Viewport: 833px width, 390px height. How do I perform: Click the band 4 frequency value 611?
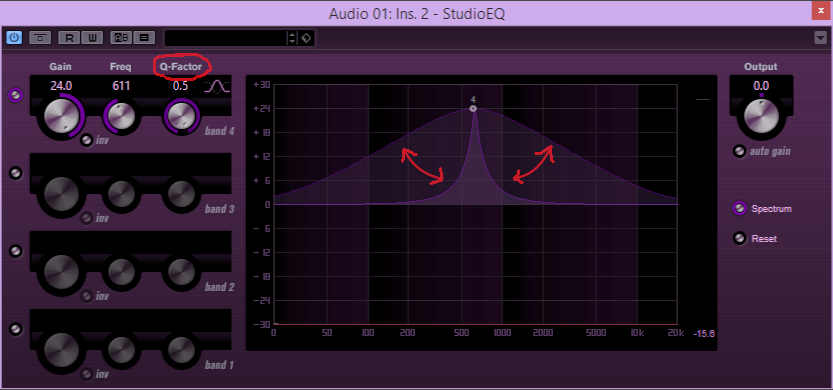121,86
